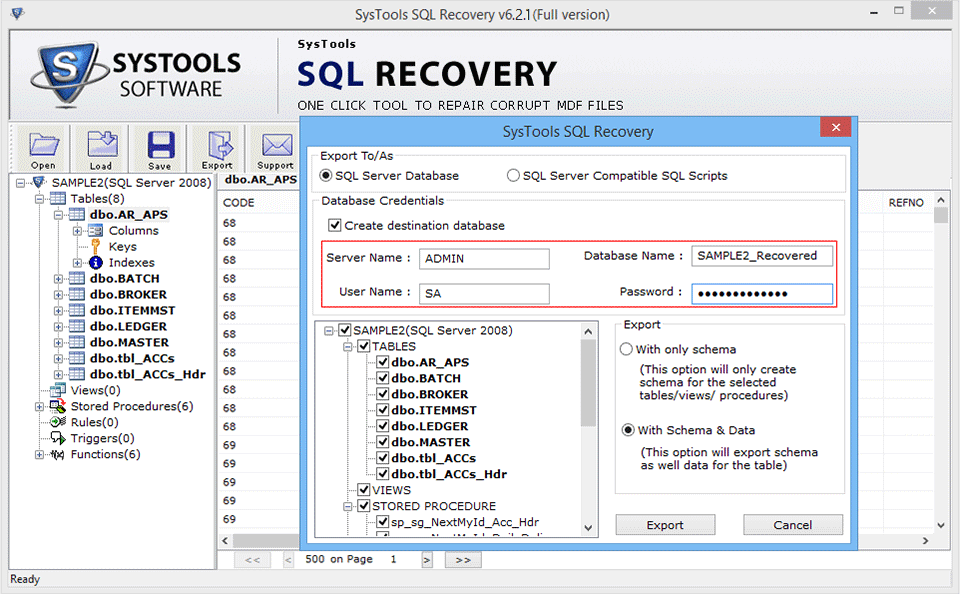Click the dbo.tbl_ACCs_Hdr table icon in left tree
This screenshot has width=960, height=594.
[77, 374]
